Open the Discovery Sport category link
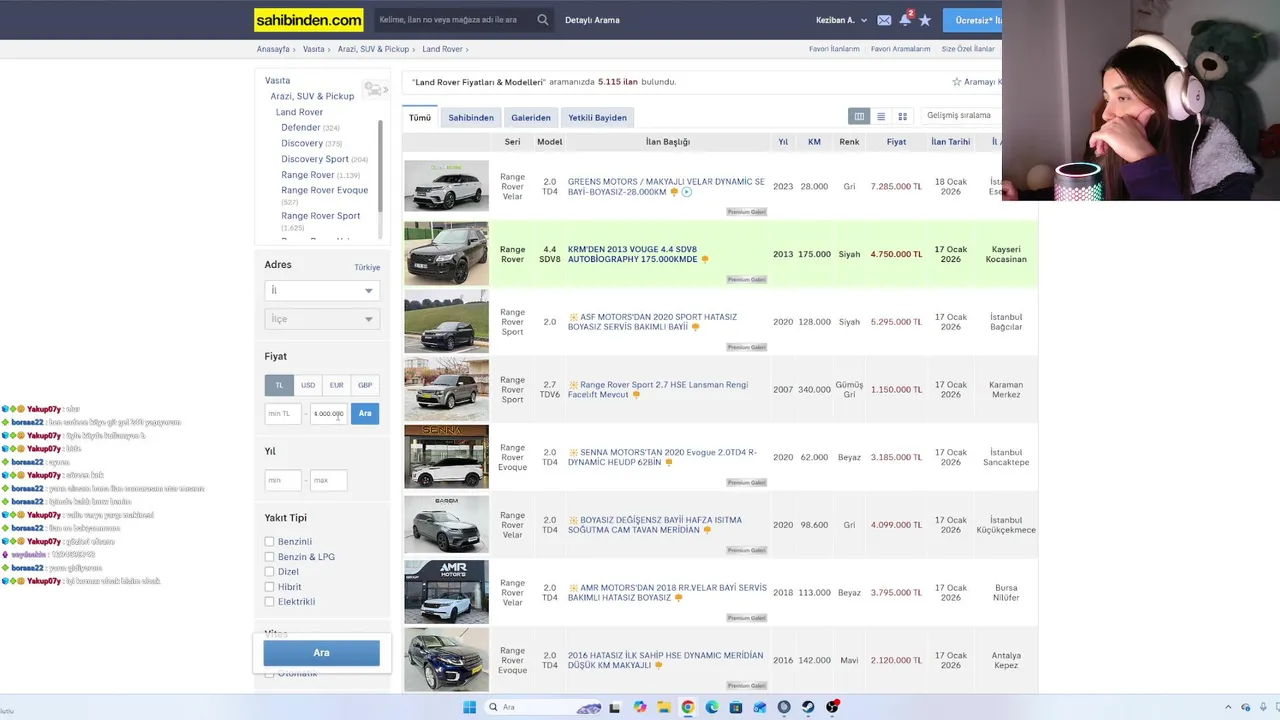Image resolution: width=1280 pixels, height=720 pixels. point(315,159)
